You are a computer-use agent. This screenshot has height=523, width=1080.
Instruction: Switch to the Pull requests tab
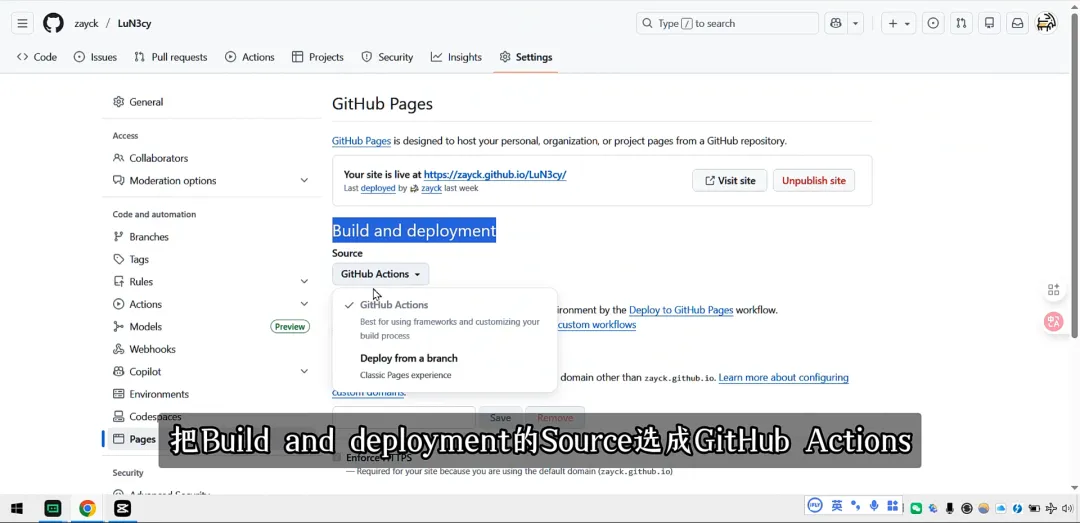(x=170, y=57)
